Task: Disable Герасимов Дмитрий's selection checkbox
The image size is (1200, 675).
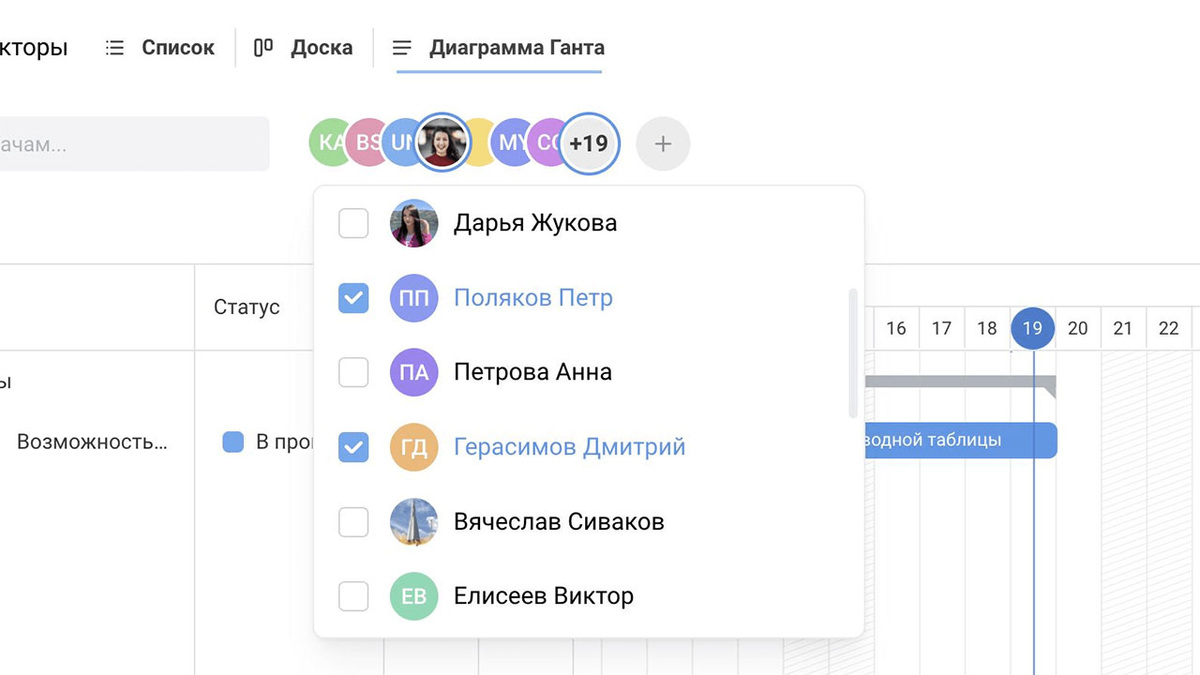Action: click(353, 447)
